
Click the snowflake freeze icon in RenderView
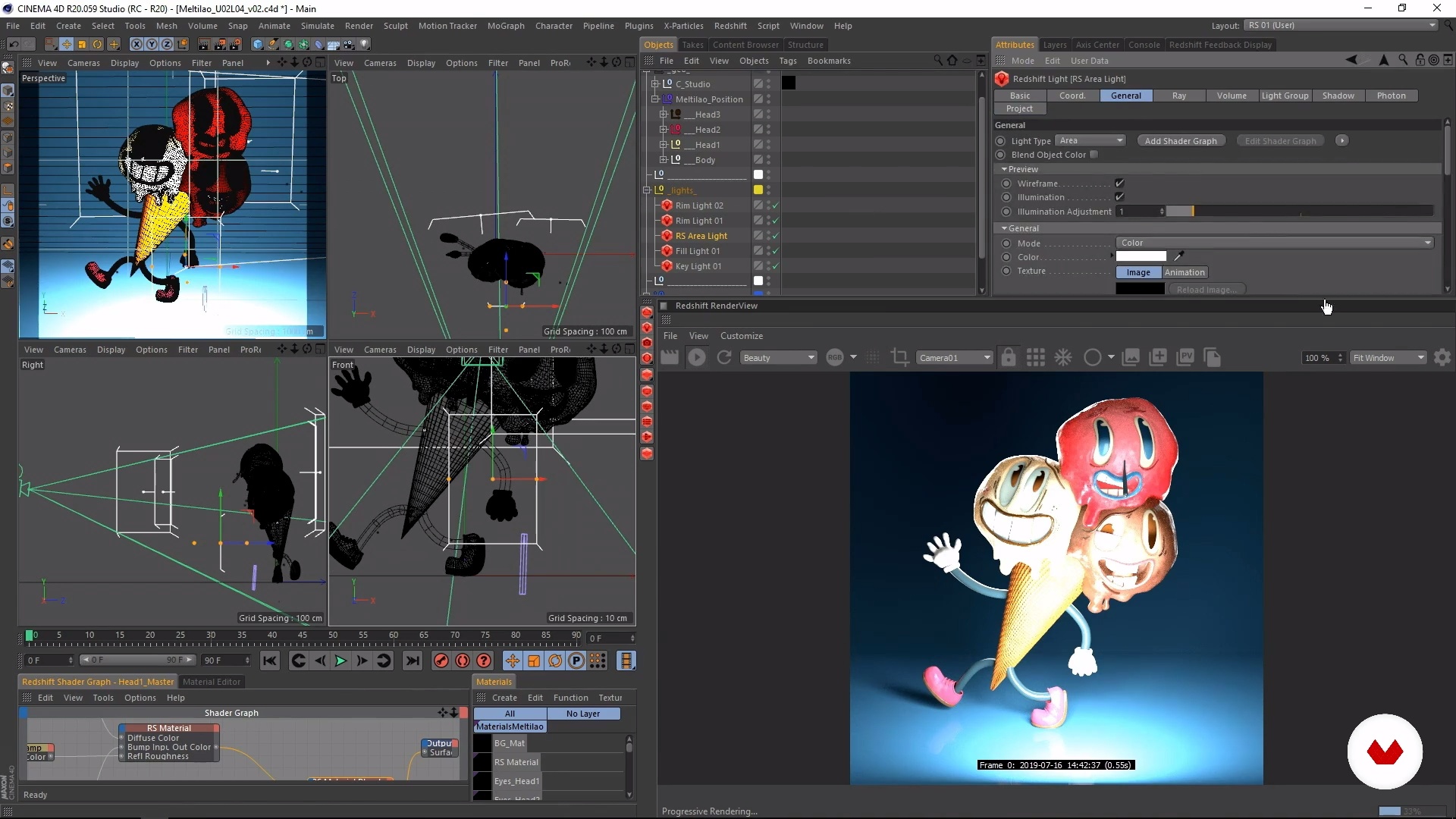pos(1063,357)
